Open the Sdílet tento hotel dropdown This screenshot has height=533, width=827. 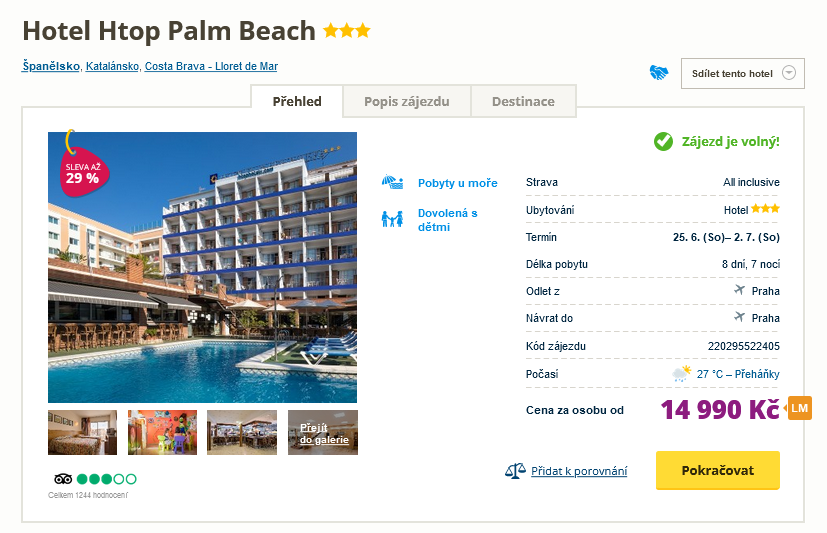coord(743,73)
